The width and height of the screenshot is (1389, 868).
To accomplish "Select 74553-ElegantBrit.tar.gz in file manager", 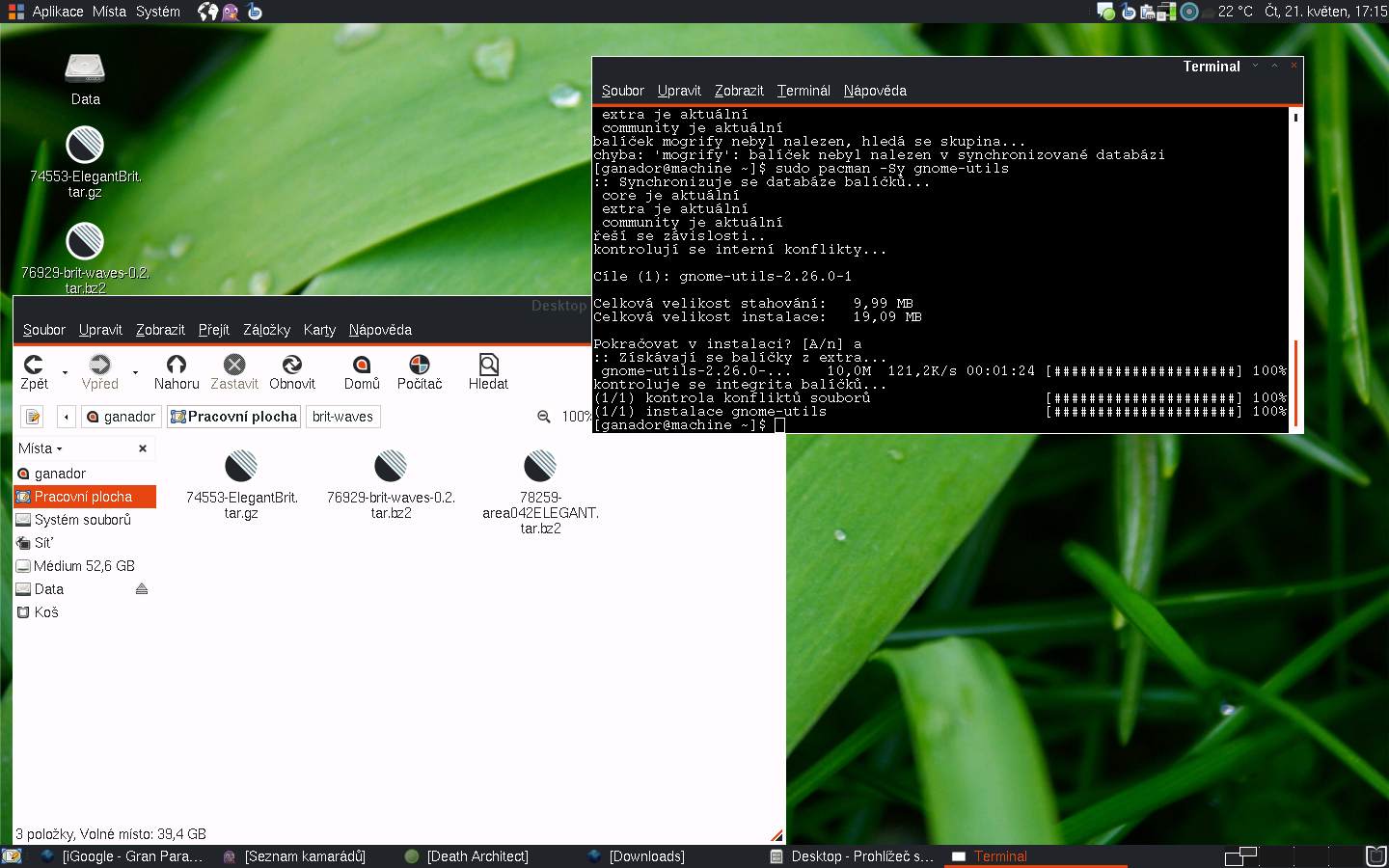I will [241, 484].
